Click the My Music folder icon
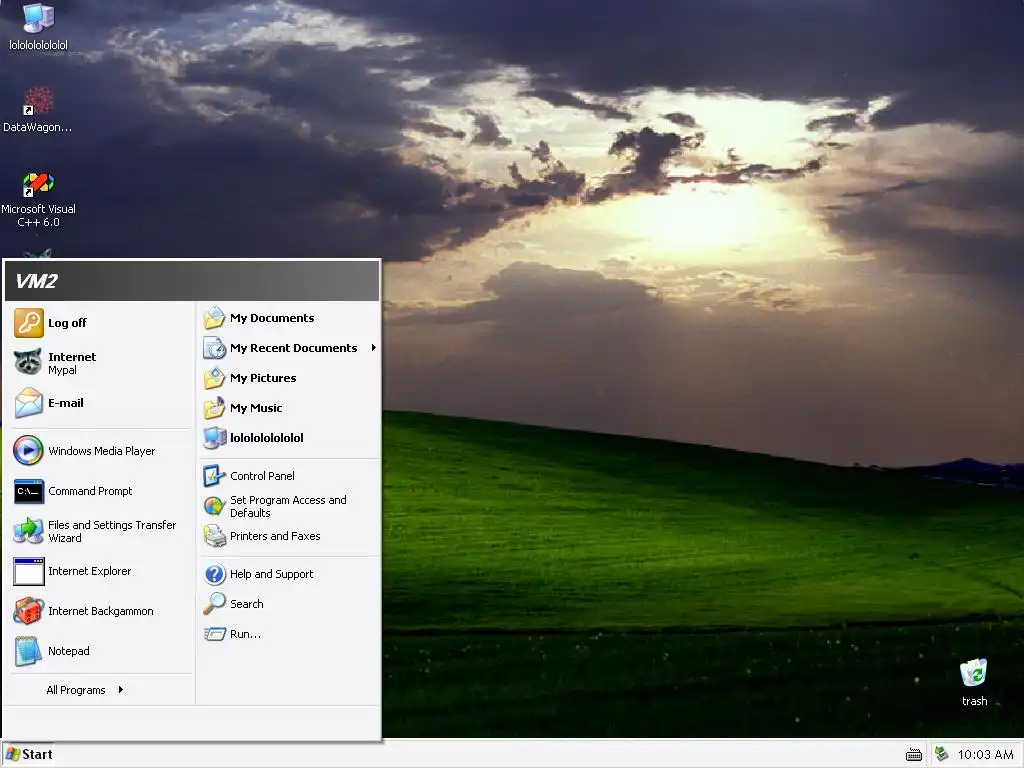This screenshot has height=768, width=1024. coord(214,408)
